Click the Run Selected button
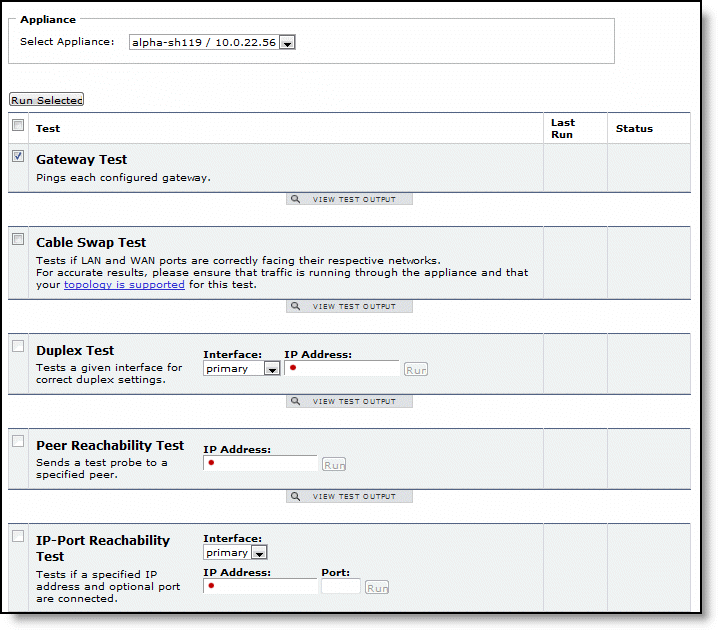This screenshot has height=630, width=718. click(46, 100)
